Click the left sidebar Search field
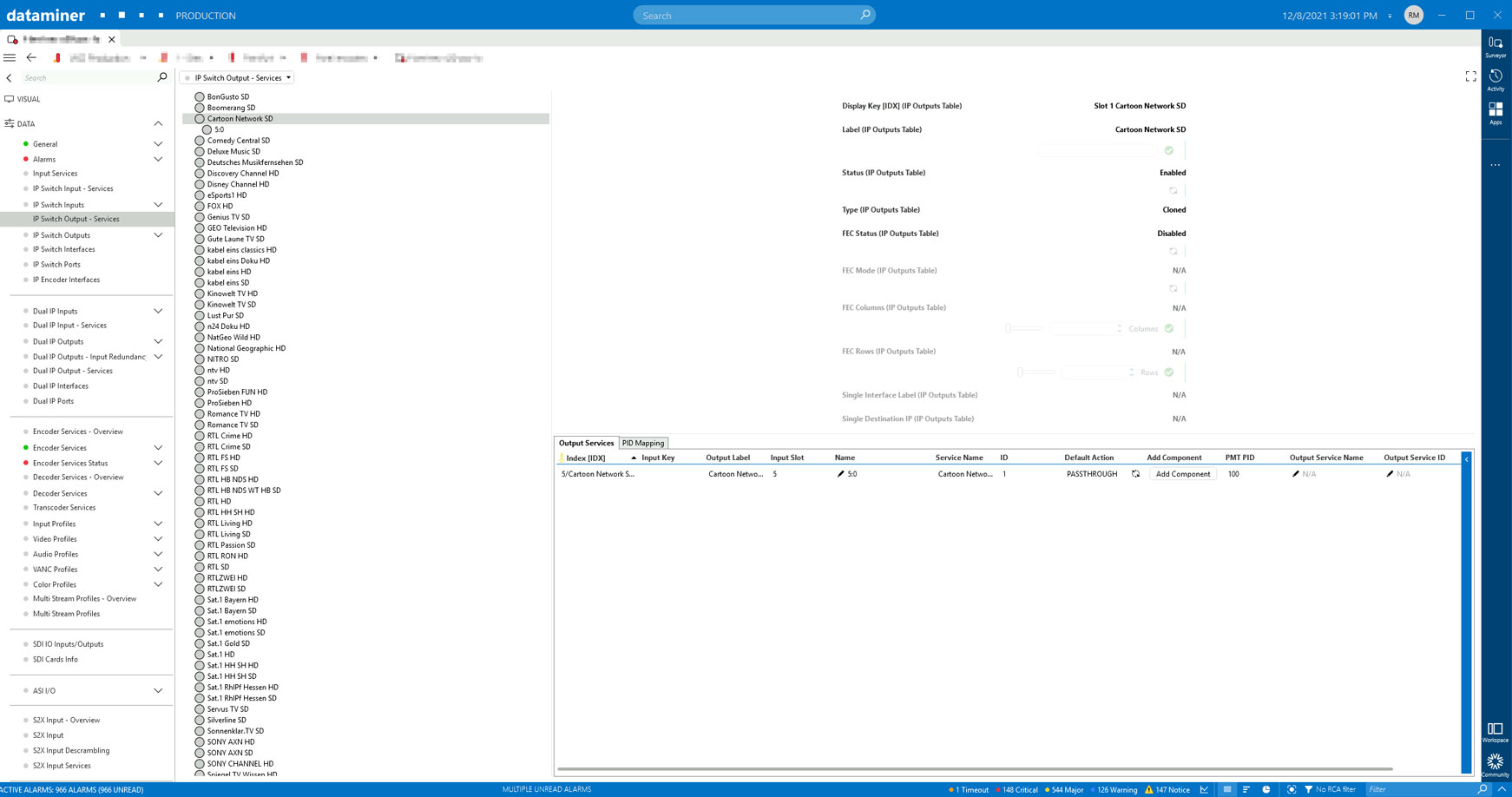 [89, 78]
